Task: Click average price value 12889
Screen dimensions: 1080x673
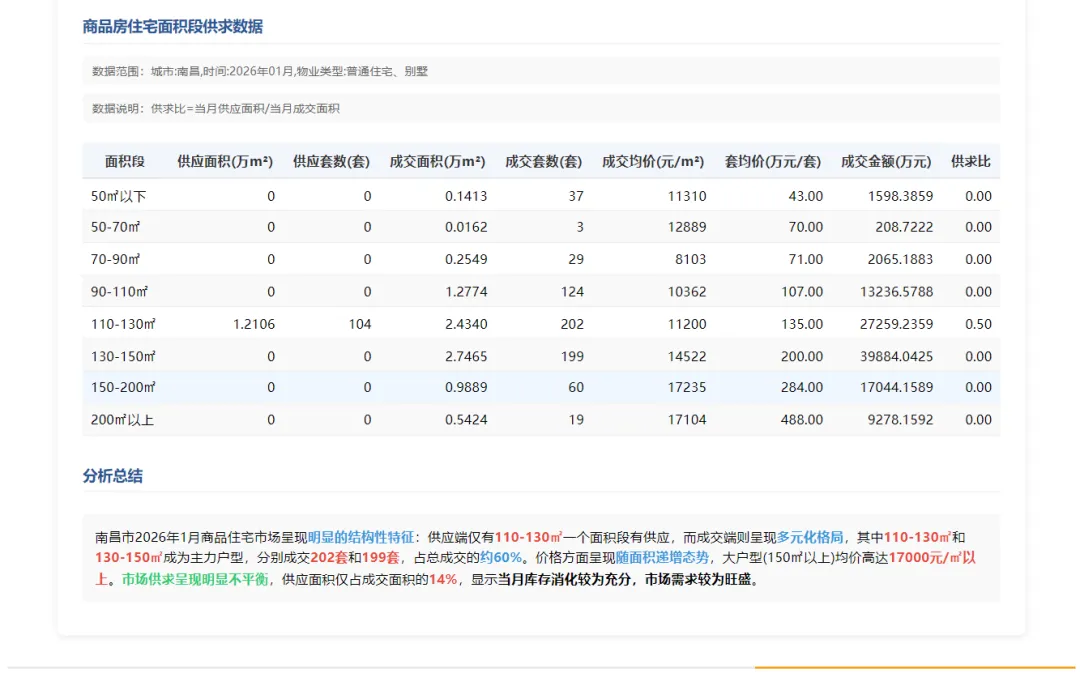Action: click(687, 227)
